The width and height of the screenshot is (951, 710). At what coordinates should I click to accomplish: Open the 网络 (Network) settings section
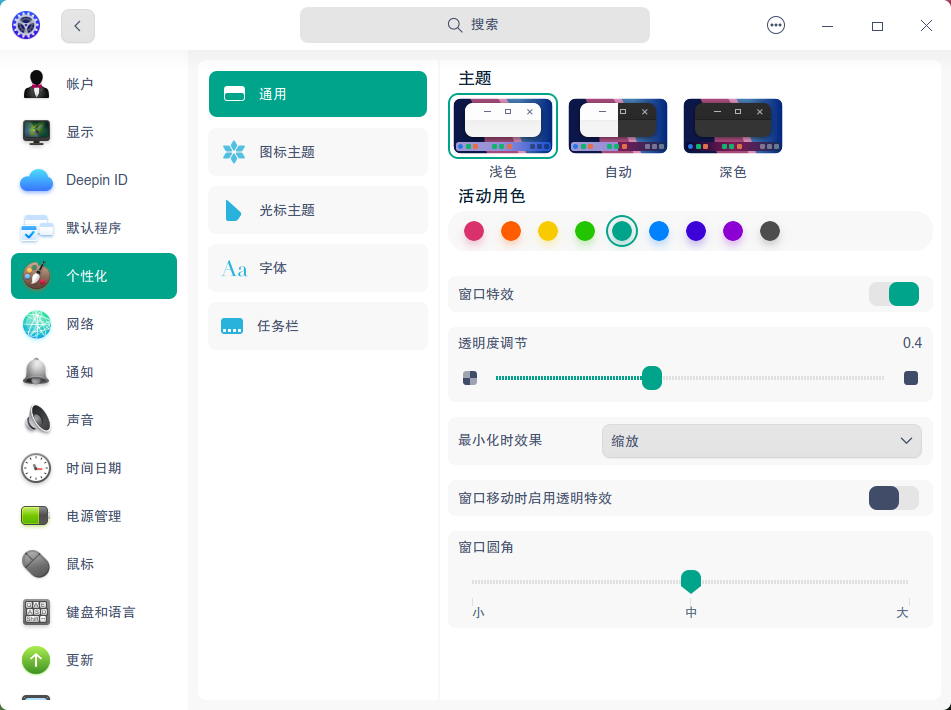95,323
